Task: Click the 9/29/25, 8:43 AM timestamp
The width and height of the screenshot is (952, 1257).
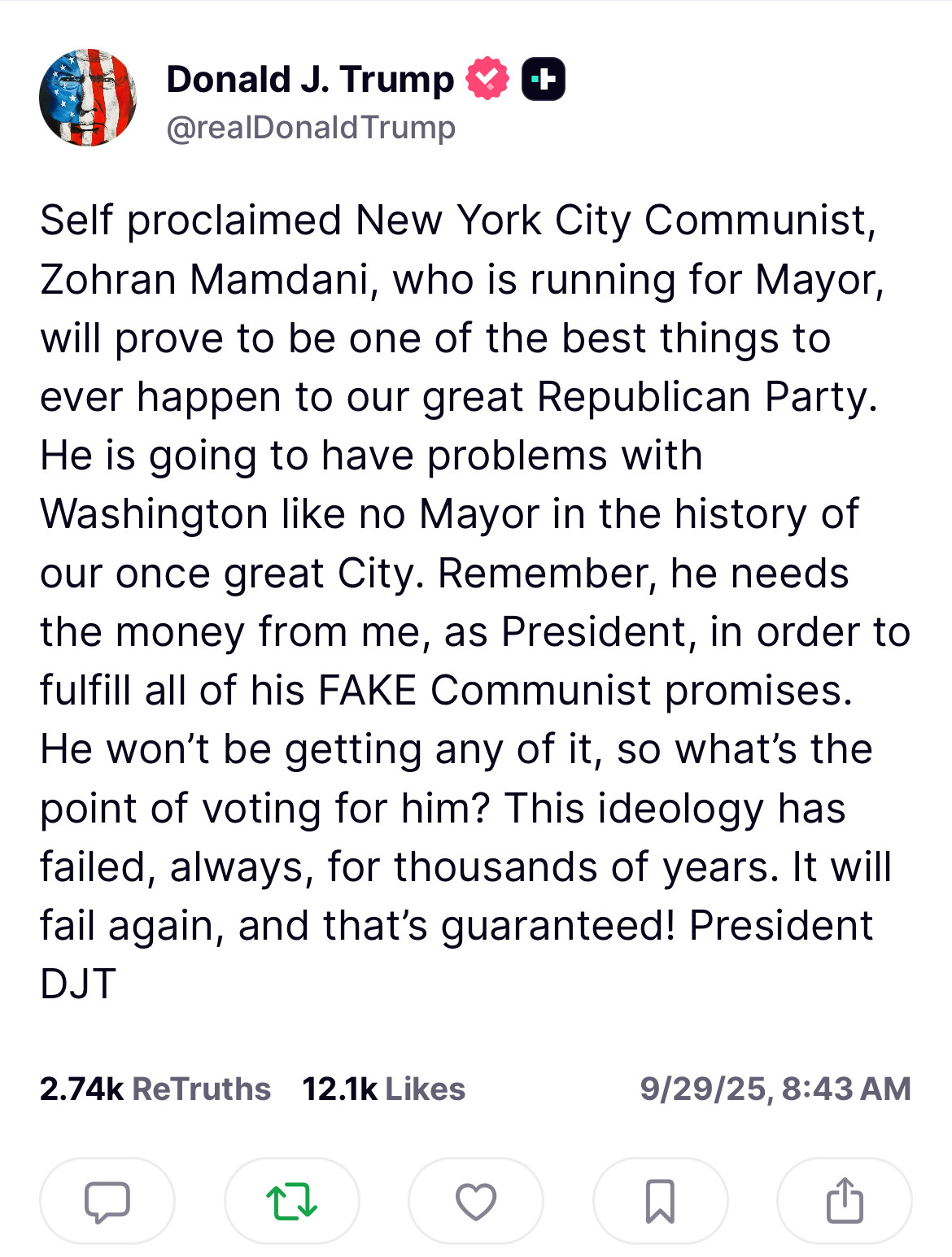Action: [775, 1089]
